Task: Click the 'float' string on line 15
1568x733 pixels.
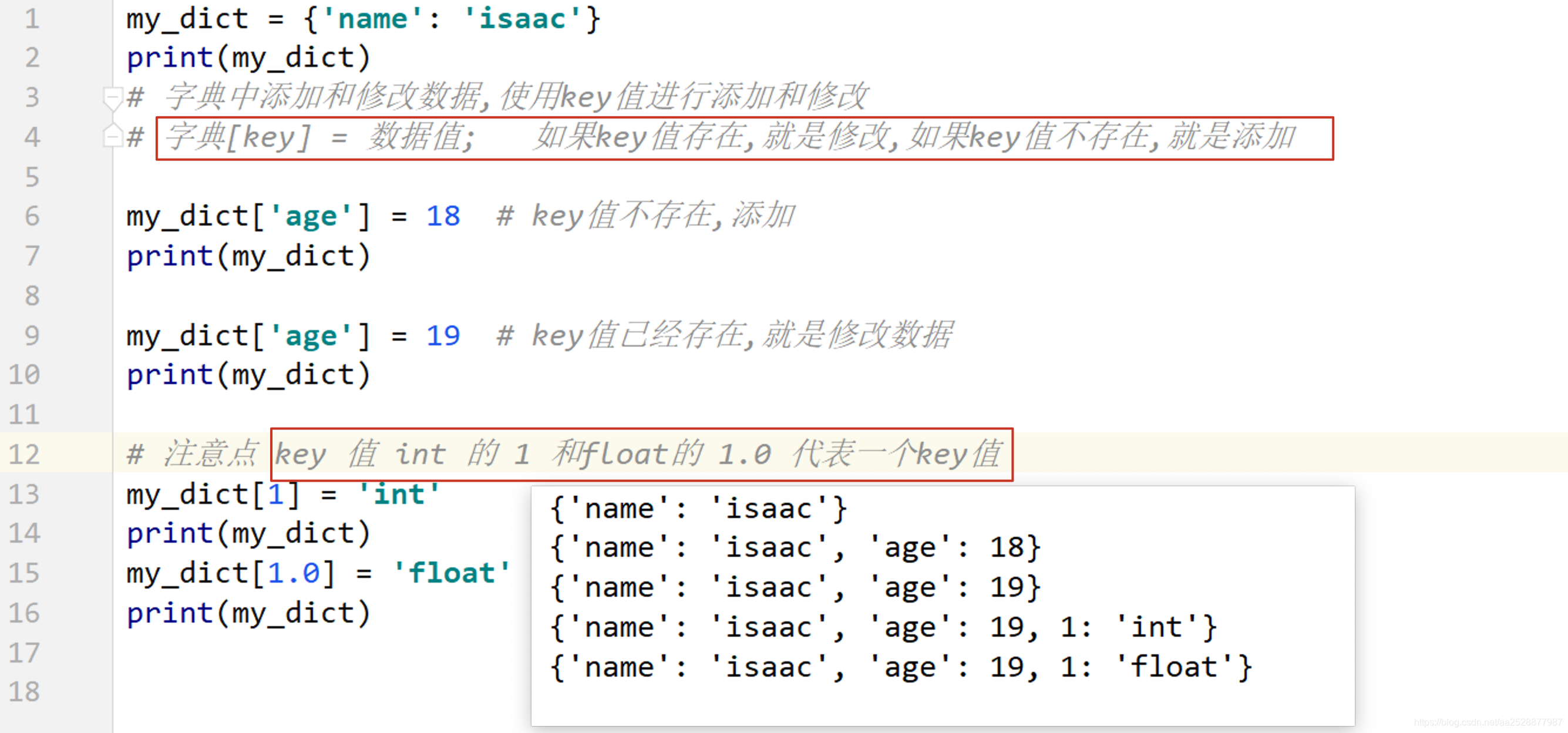Action: click(451, 573)
